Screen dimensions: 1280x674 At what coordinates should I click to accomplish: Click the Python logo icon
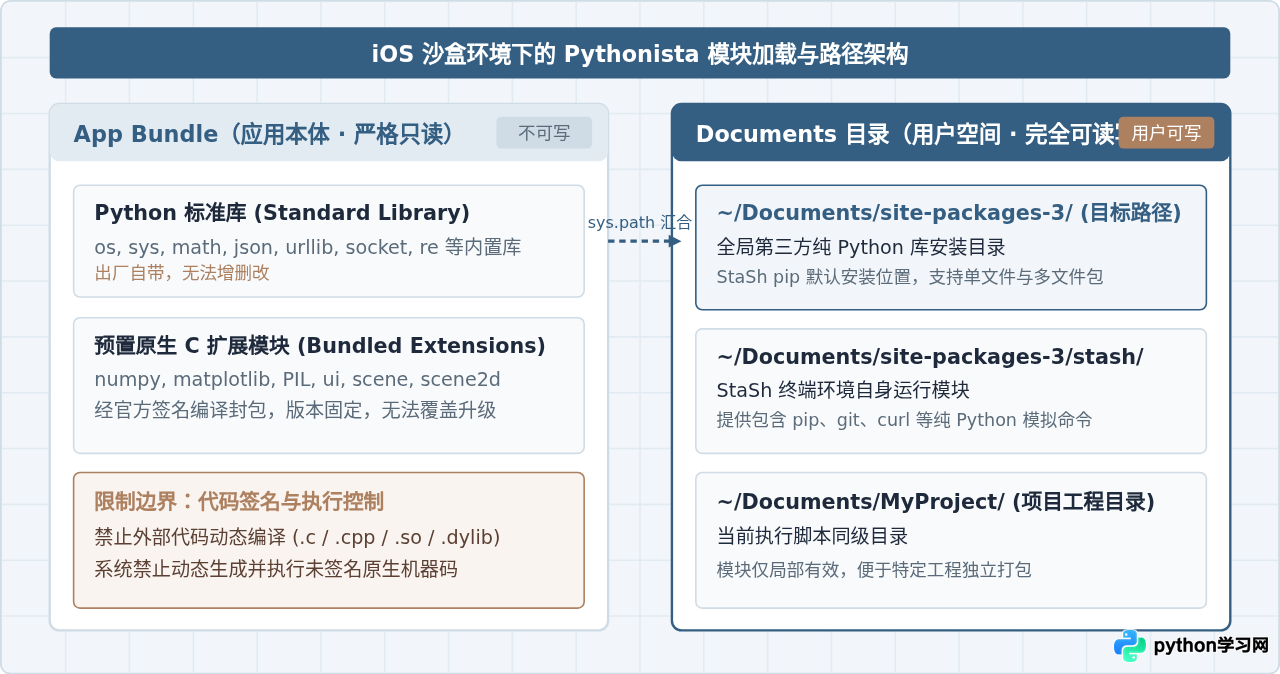(x=1130, y=645)
